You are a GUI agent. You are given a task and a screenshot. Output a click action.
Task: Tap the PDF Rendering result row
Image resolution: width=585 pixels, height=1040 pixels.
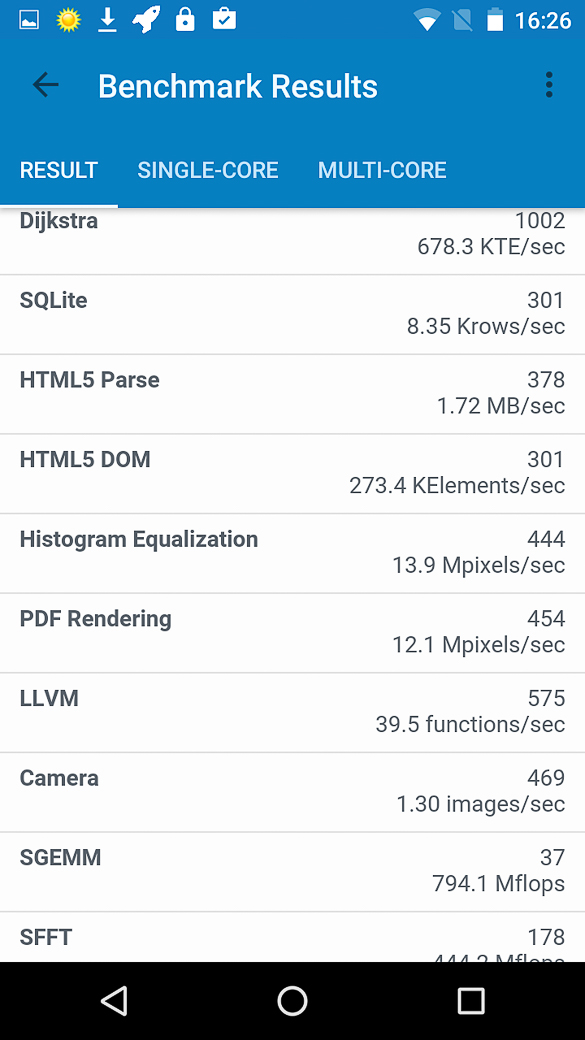292,633
